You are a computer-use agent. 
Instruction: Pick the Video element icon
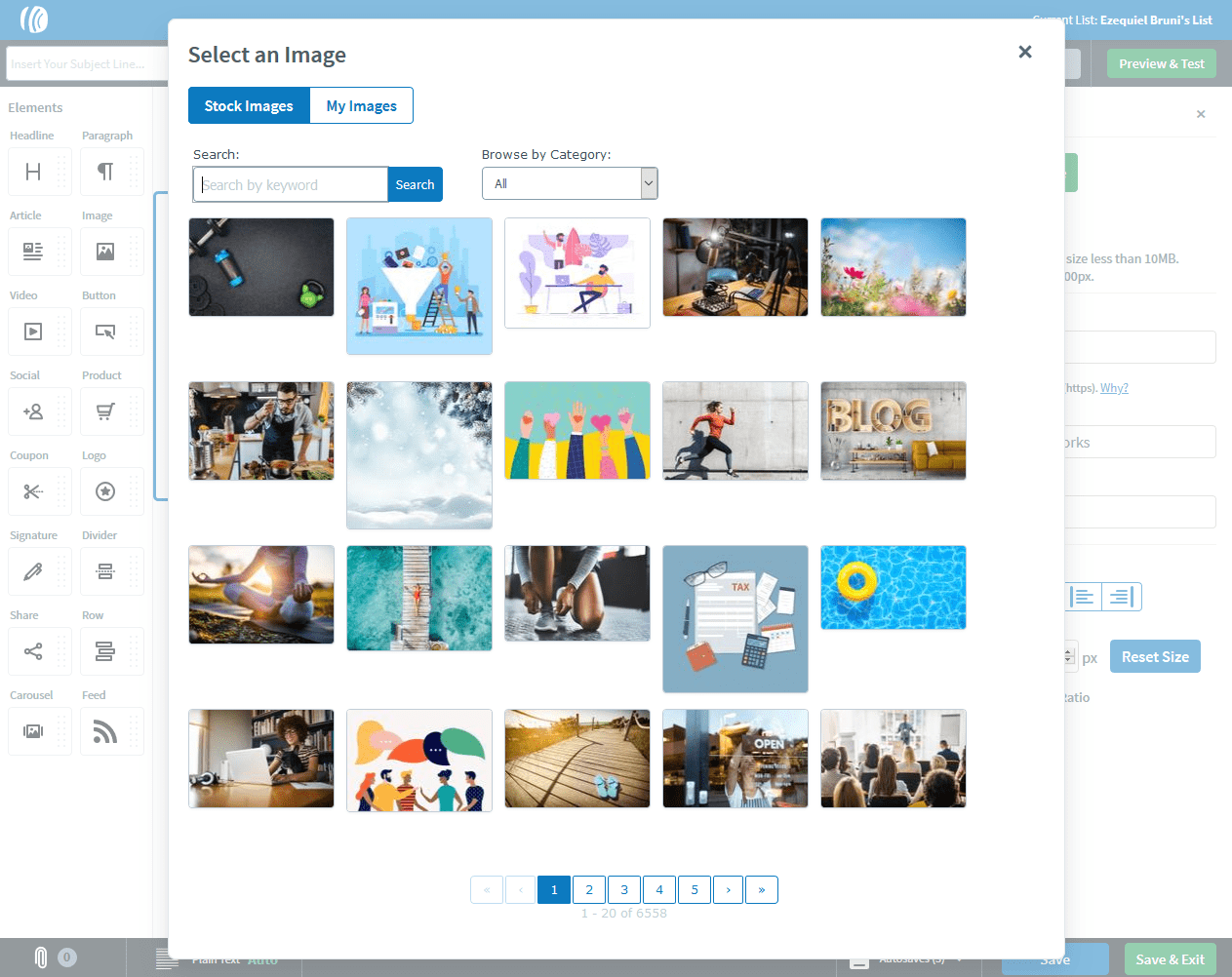33,332
